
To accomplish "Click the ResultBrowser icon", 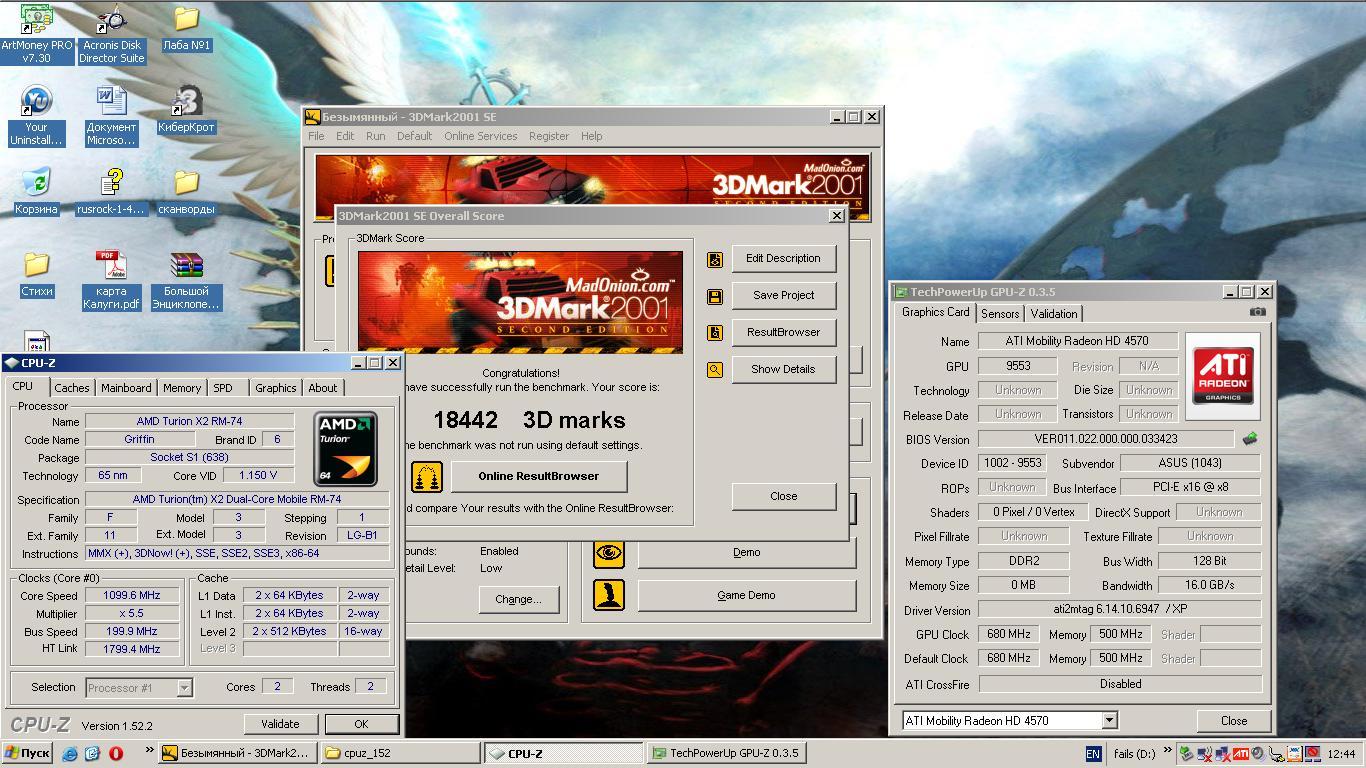I will pyautogui.click(x=715, y=333).
